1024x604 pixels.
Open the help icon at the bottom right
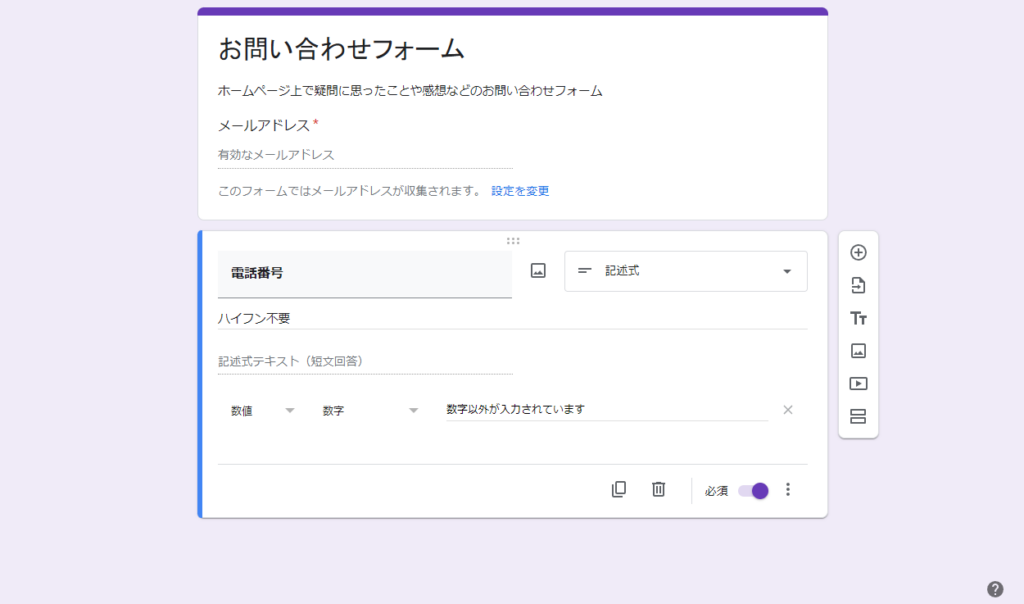click(x=995, y=589)
